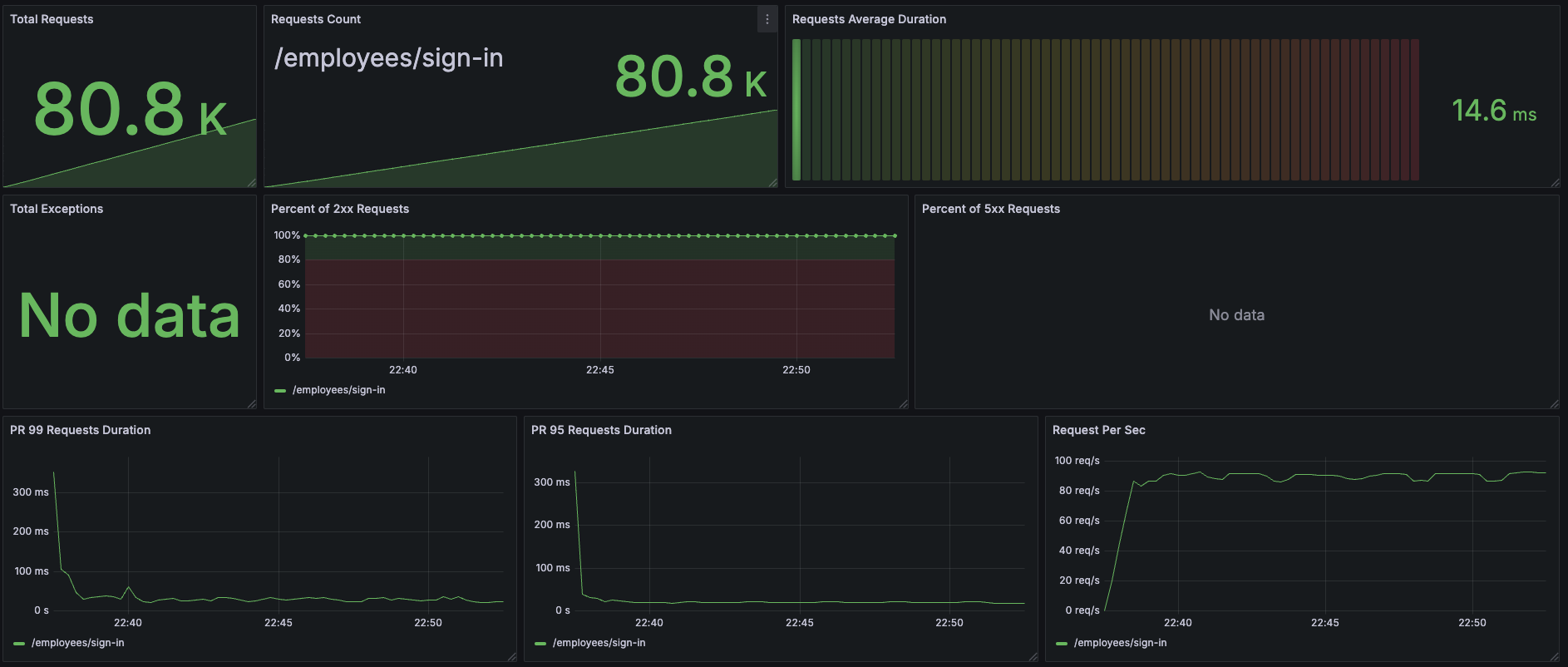This screenshot has height=667, width=1568.
Task: Click the resize handle of the Request Per Sec panel
Action: pyautogui.click(x=1554, y=656)
